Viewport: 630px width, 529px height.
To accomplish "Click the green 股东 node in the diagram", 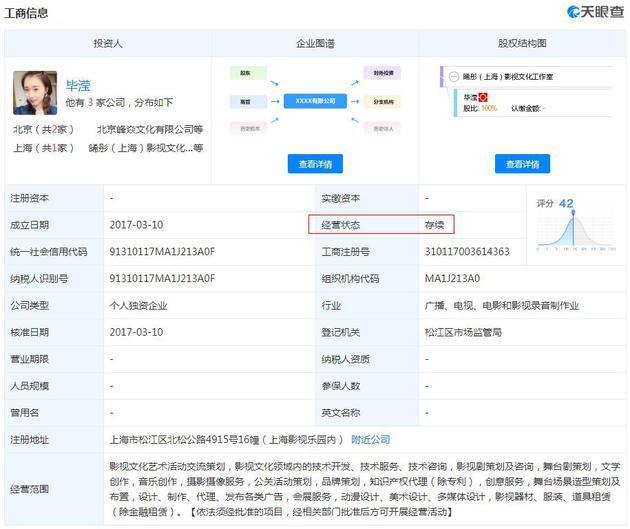I will pyautogui.click(x=248, y=73).
